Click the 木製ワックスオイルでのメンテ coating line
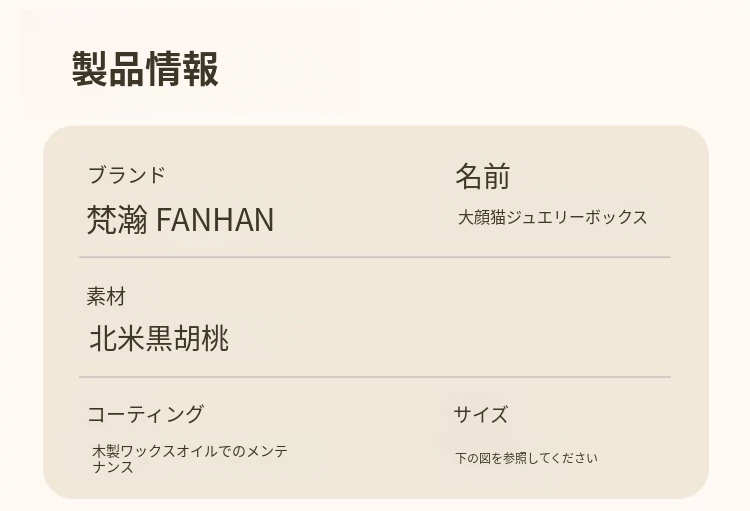 [190, 451]
